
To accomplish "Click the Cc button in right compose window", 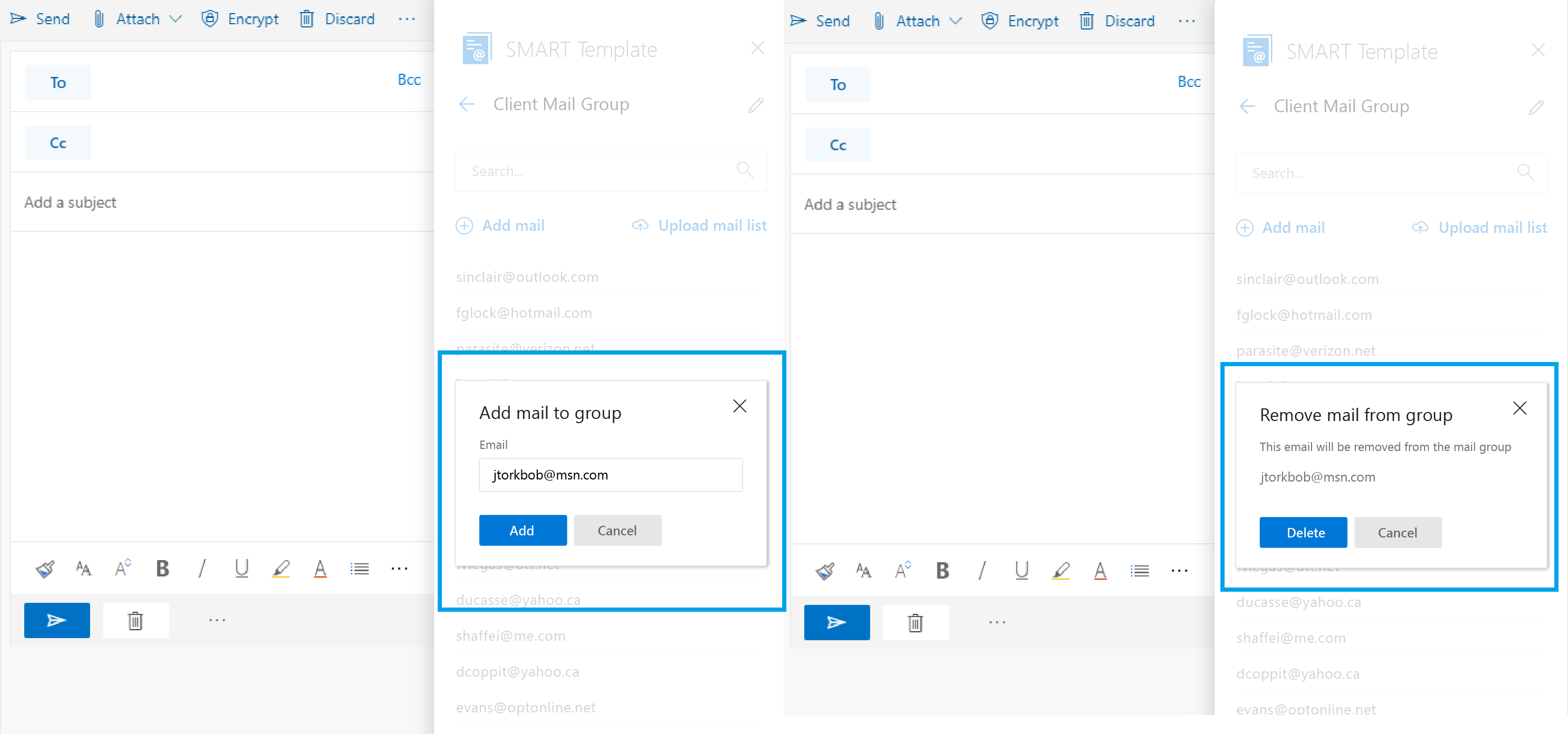I will click(837, 144).
